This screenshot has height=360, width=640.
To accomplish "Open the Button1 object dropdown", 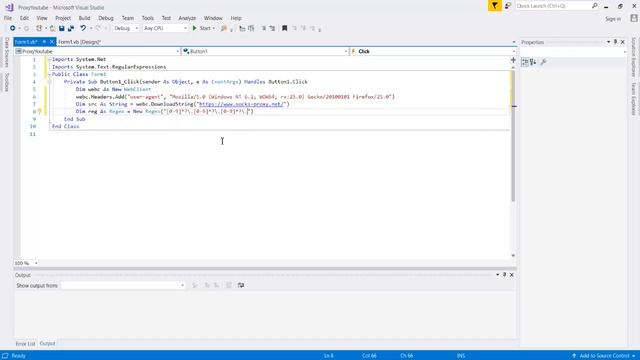I will click(265, 51).
